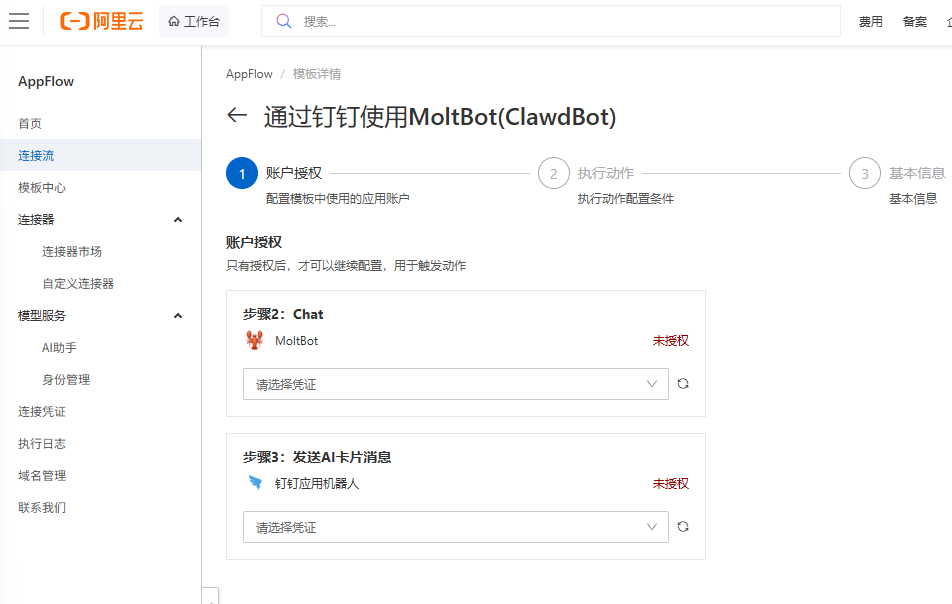Collapse the 模型服务 sidebar group
This screenshot has height=604, width=952.
click(178, 316)
